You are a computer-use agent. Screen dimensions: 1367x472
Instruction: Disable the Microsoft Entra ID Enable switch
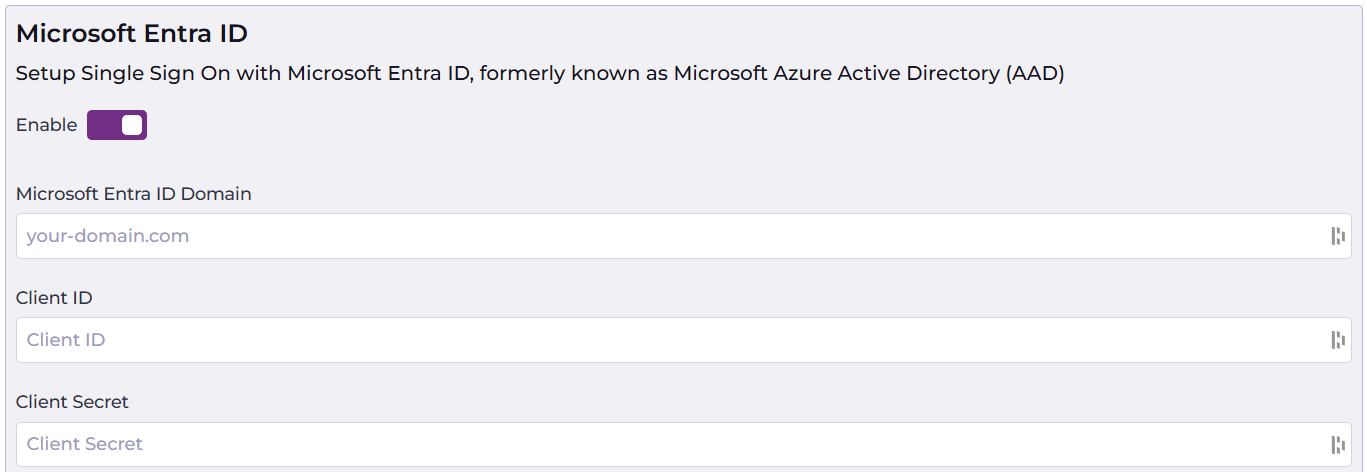click(x=117, y=125)
